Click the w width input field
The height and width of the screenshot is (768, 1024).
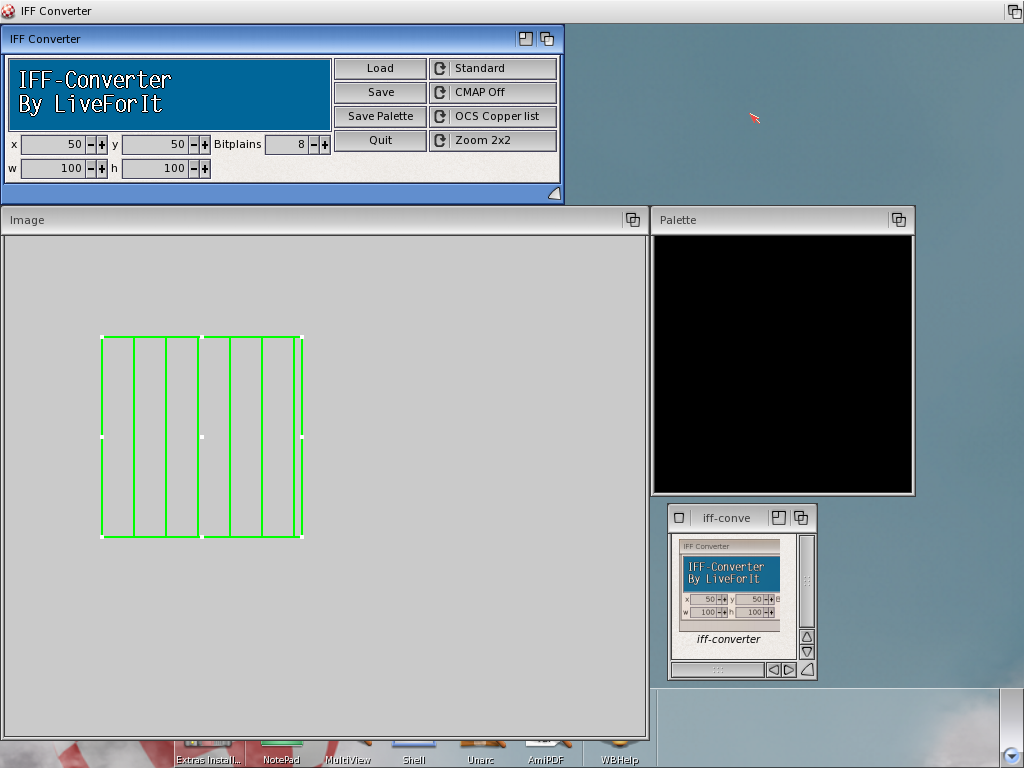(x=52, y=169)
